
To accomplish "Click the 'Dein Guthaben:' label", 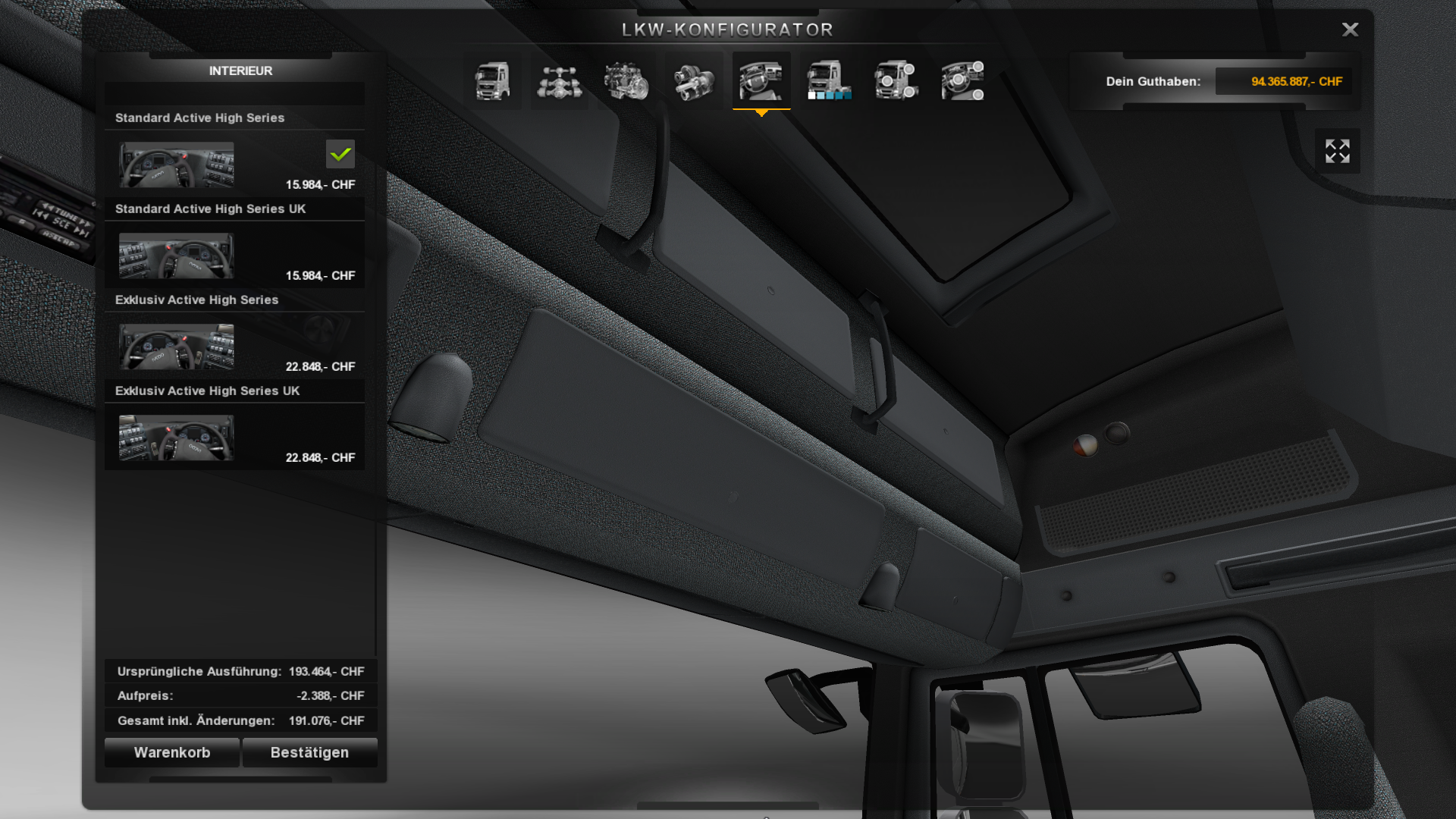I will tap(1153, 81).
